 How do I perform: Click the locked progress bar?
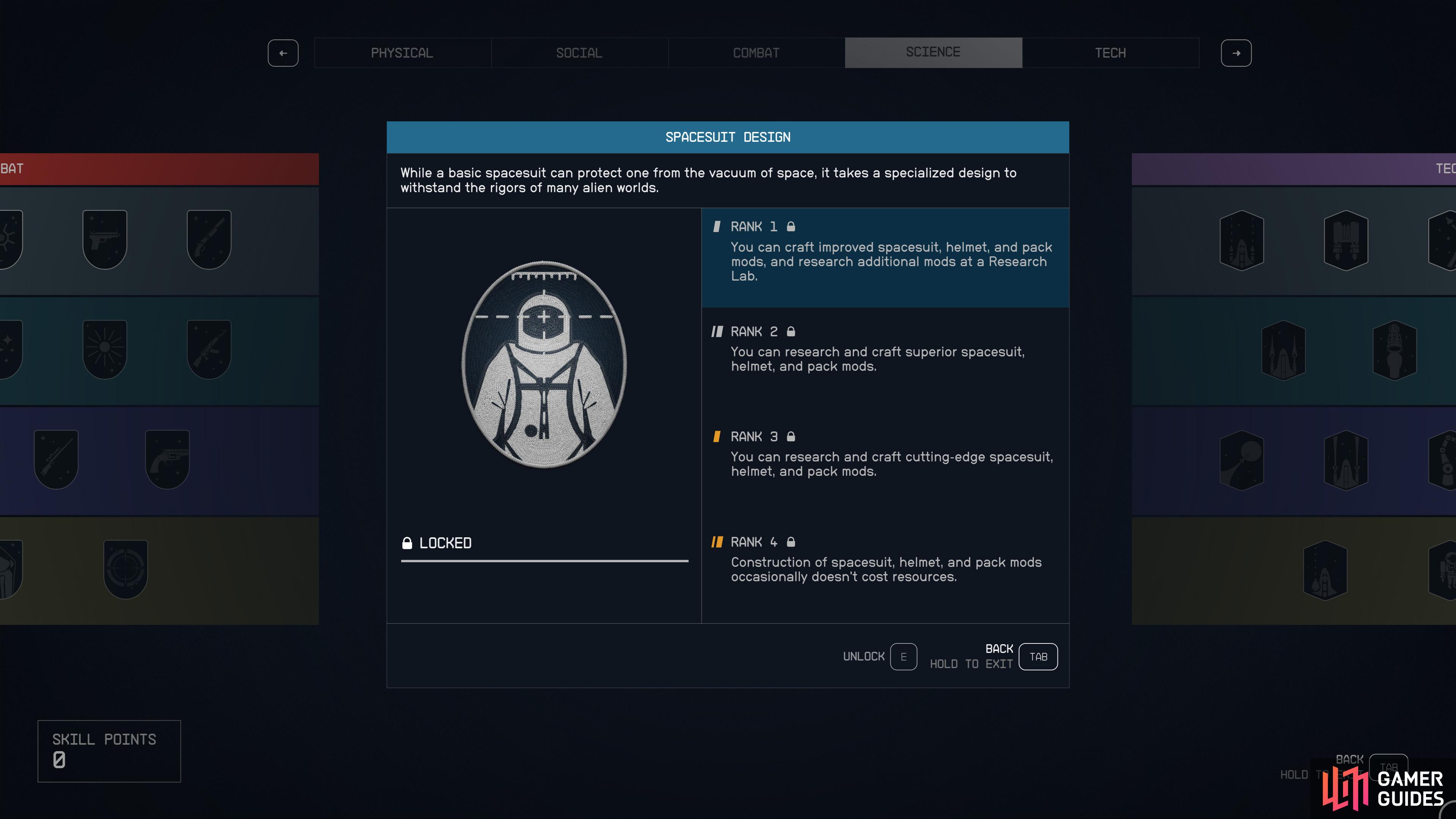point(545,561)
